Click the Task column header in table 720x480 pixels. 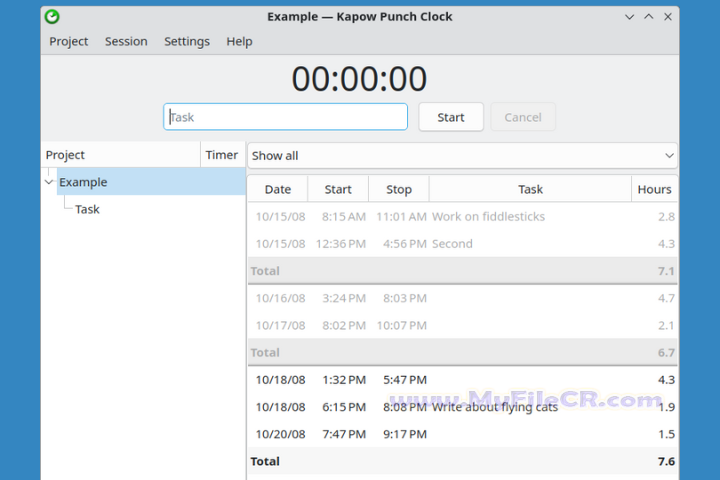530,189
